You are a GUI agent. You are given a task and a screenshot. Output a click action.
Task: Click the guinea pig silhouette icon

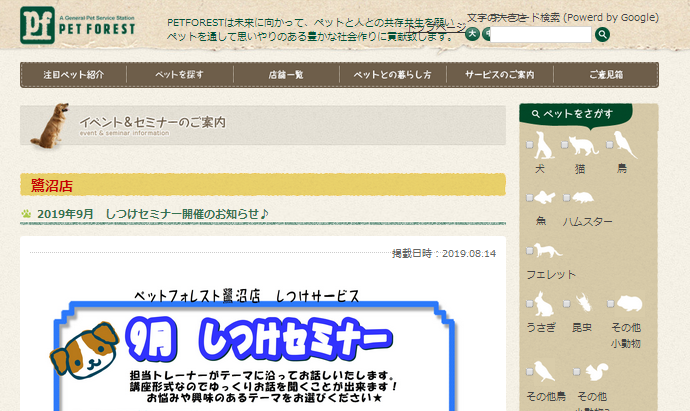pyautogui.click(x=629, y=303)
